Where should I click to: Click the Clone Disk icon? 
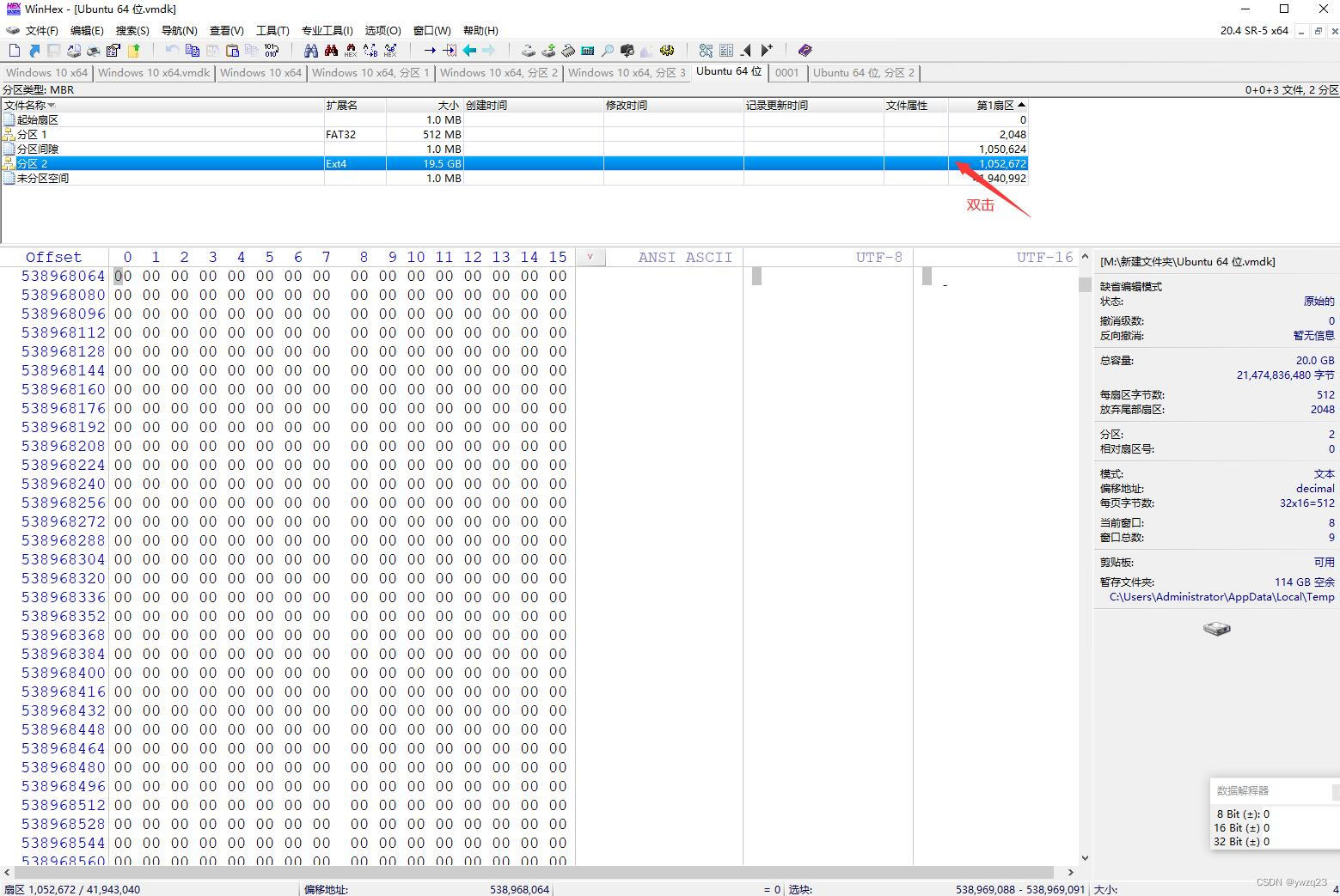click(x=549, y=50)
